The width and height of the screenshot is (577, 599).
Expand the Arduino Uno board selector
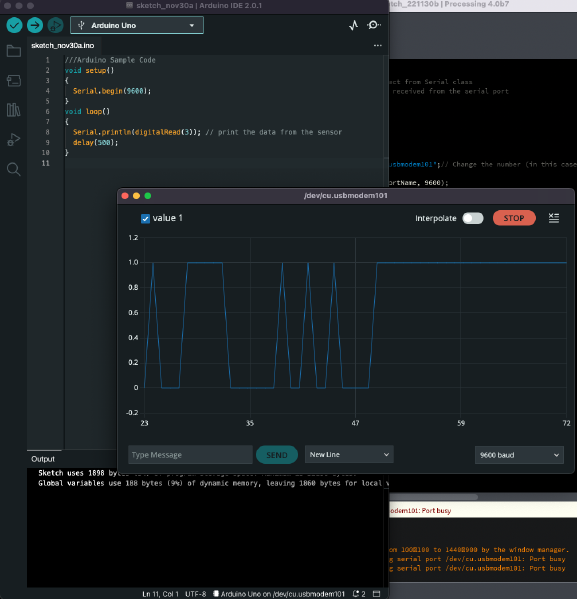[x=137, y=25]
